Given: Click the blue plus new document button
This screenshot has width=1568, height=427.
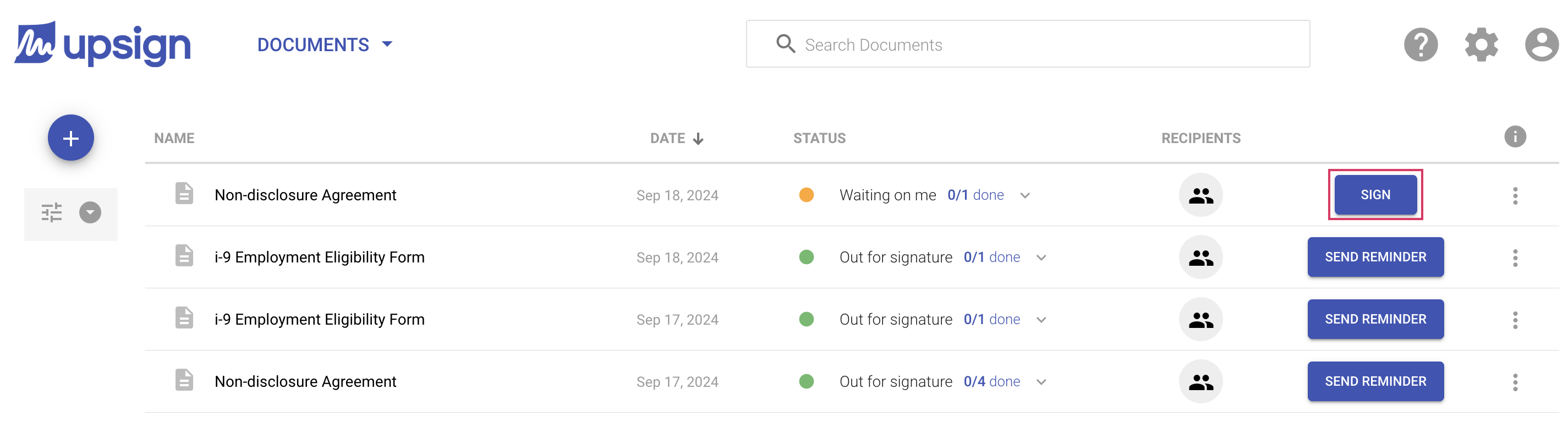Looking at the screenshot, I should [x=70, y=138].
